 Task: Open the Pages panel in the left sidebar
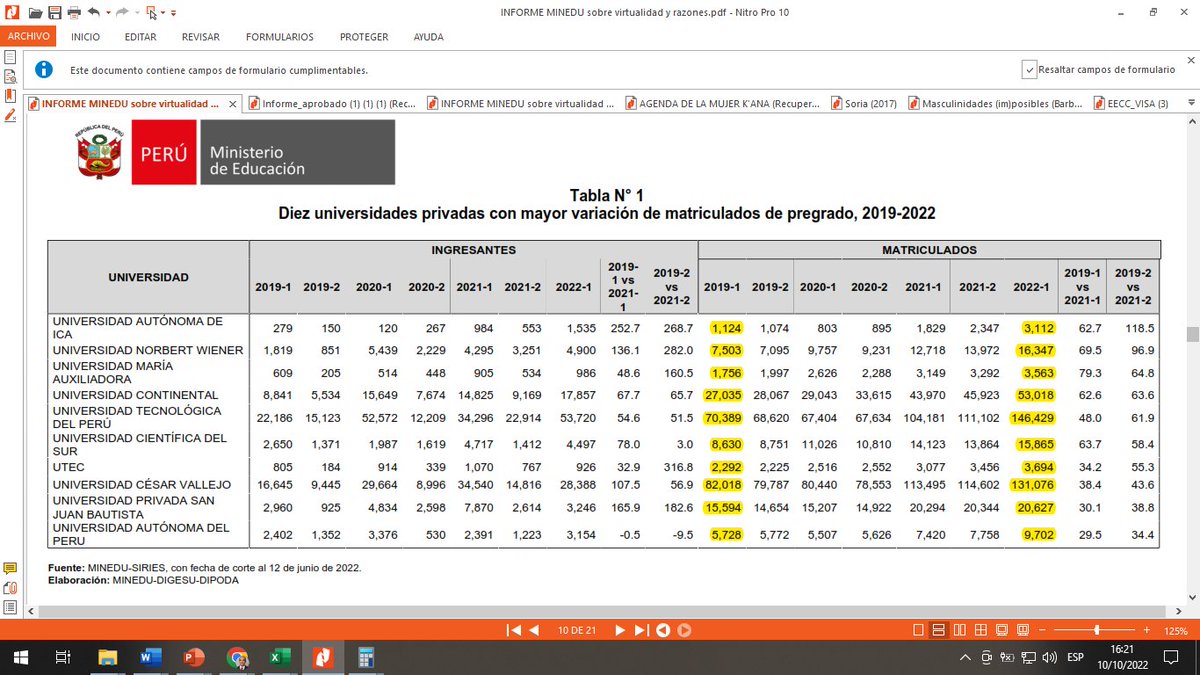point(10,57)
